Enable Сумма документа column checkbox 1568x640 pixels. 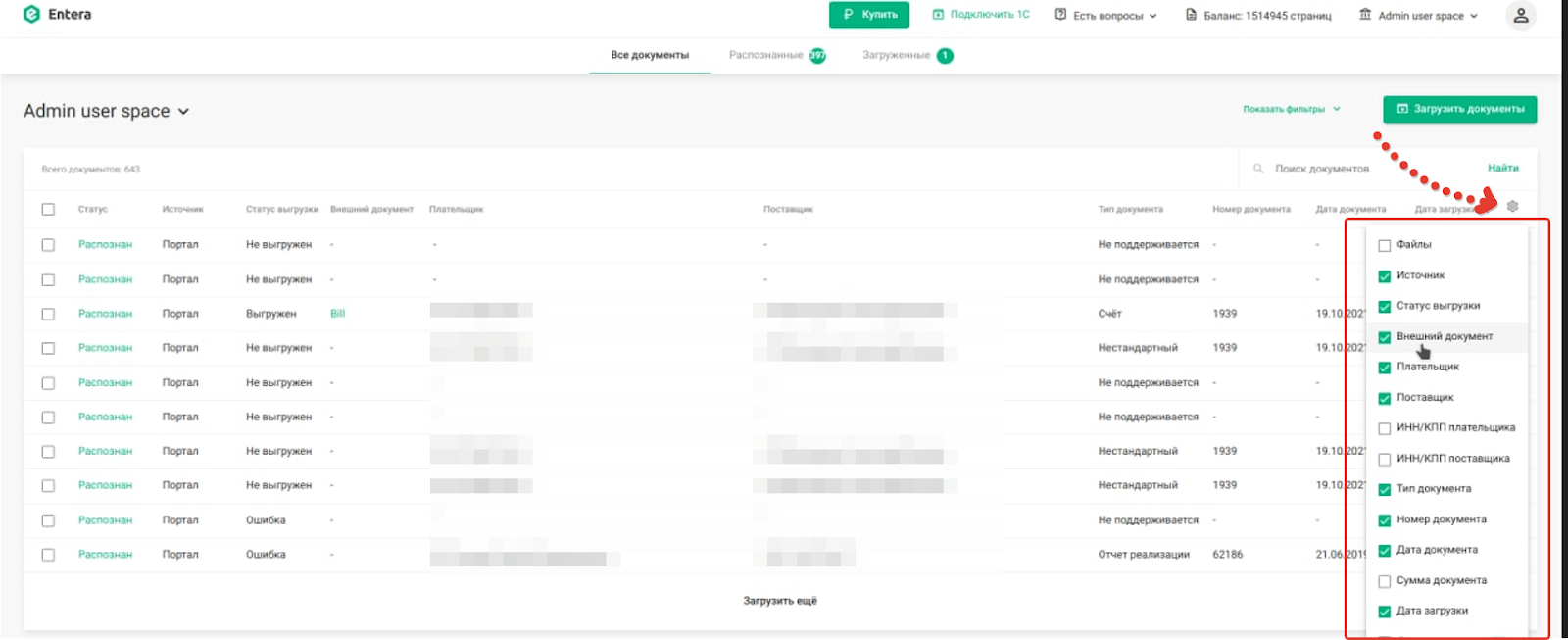pyautogui.click(x=1385, y=581)
